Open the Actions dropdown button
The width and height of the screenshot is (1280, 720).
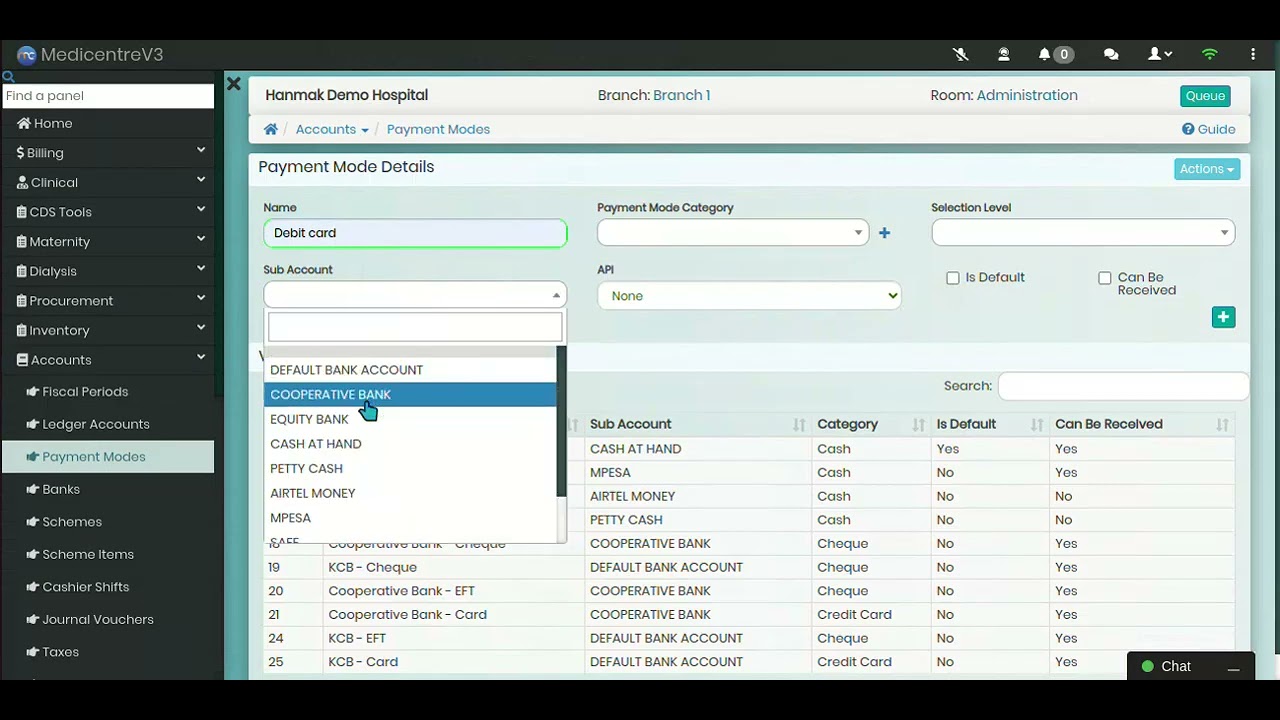[x=1207, y=169]
